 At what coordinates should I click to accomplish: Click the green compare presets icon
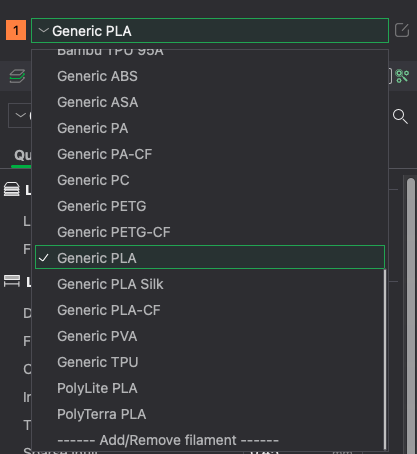(x=402, y=76)
